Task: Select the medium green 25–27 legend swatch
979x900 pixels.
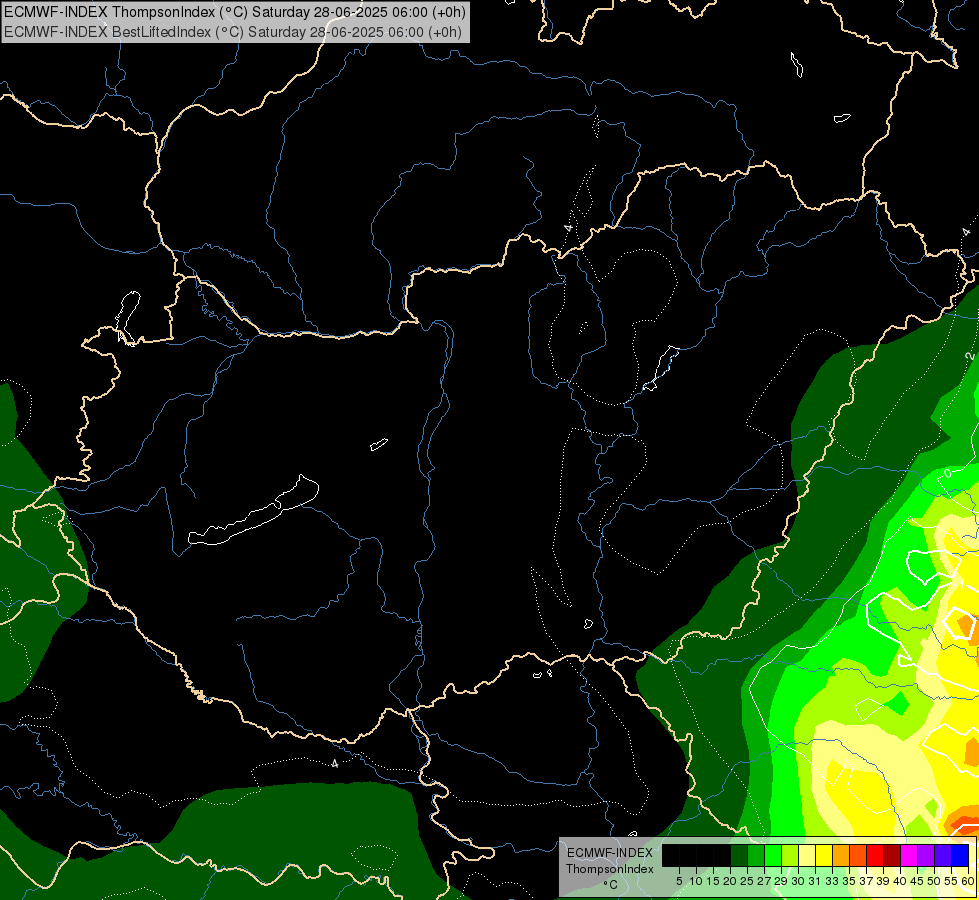Action: point(755,855)
